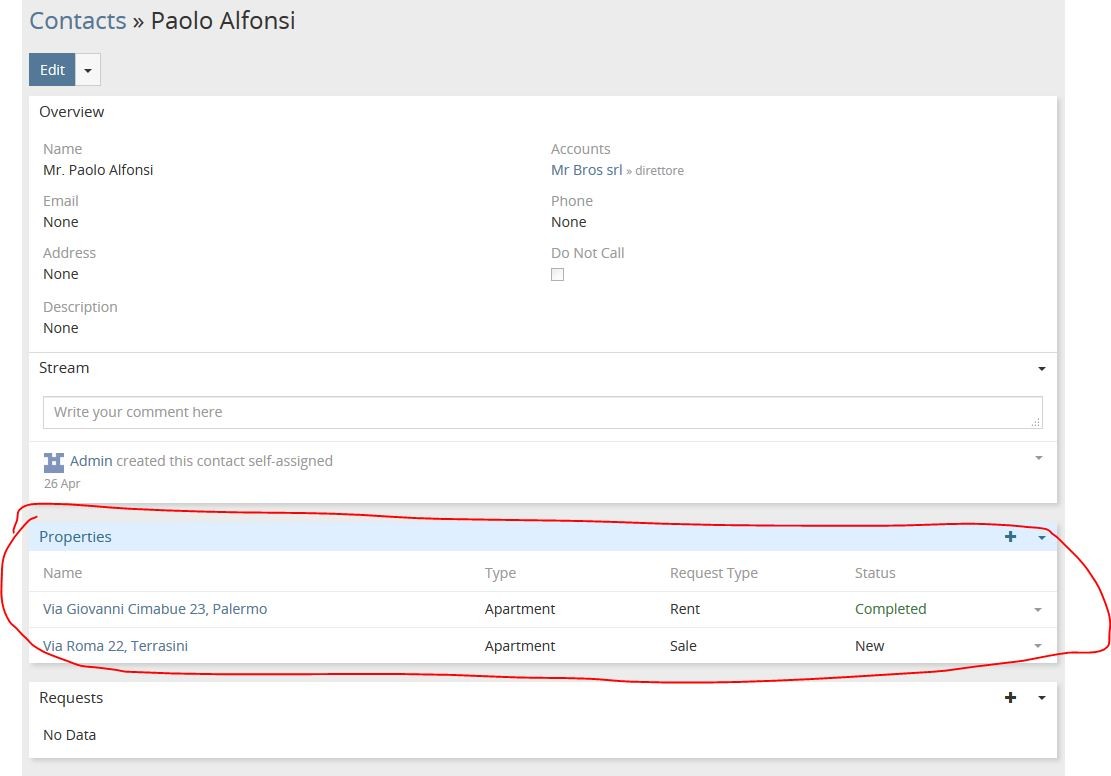
Task: Open Via Giovanni Cimabue 23, Palermo property
Action: [155, 609]
